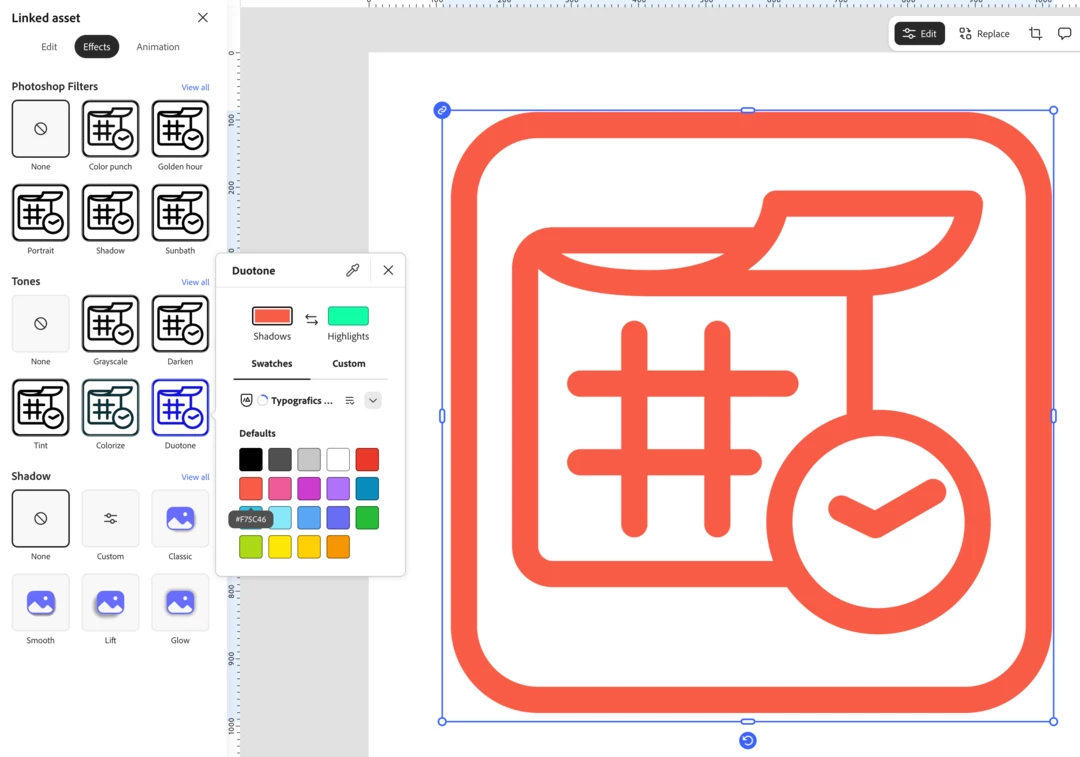Switch to the Edit tab in panel

tap(49, 47)
